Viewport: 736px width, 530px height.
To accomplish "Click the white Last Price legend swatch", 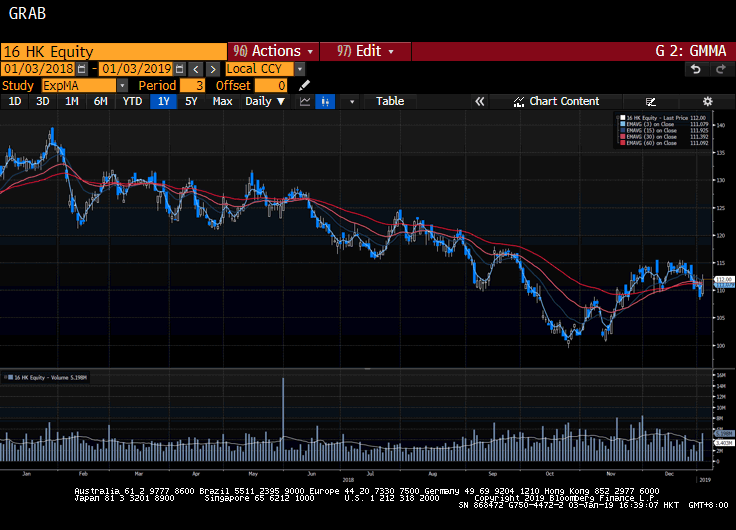I will [622, 118].
